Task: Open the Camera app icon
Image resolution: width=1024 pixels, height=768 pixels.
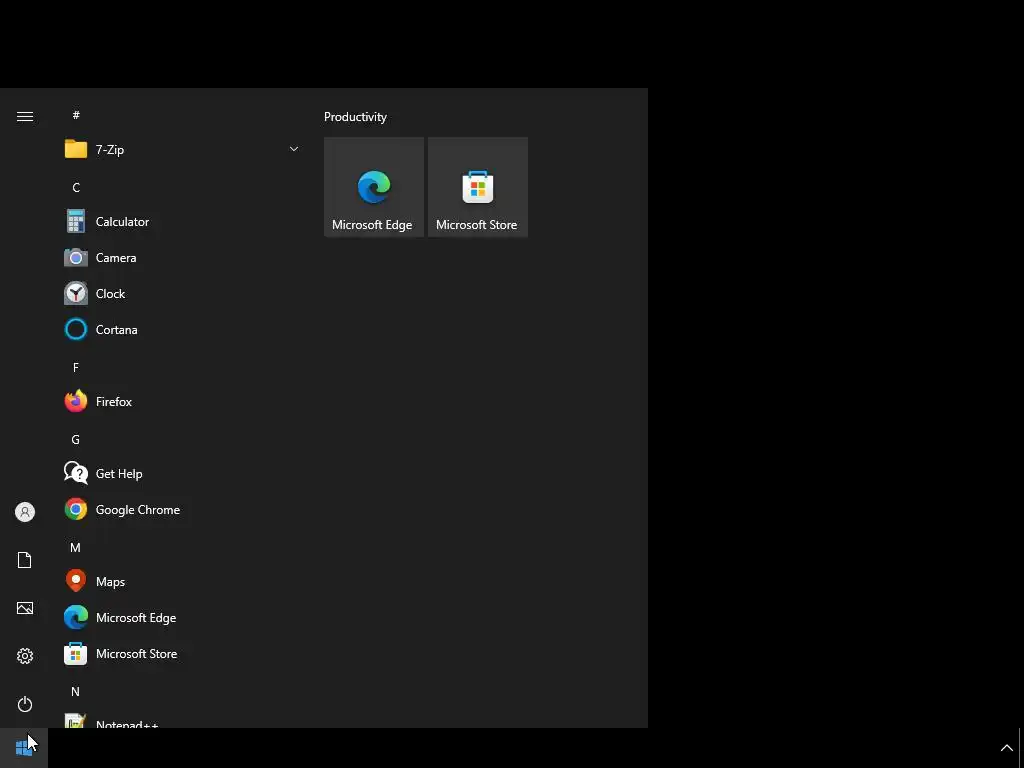Action: (76, 257)
